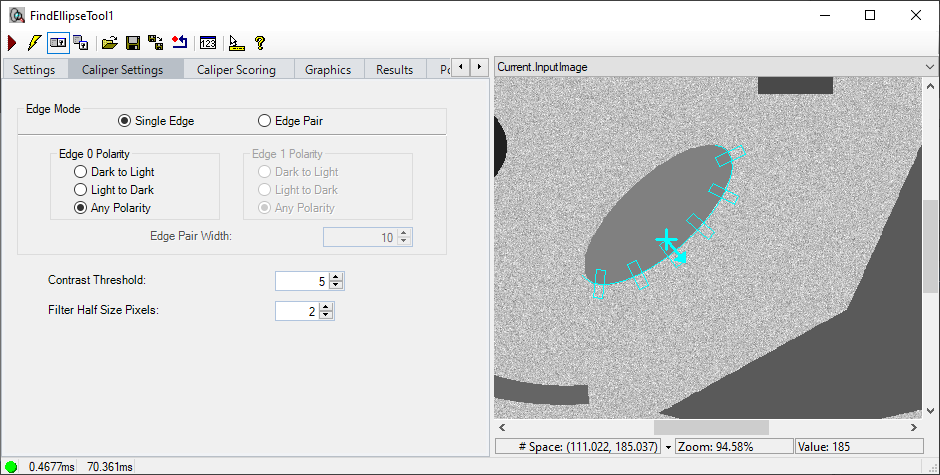This screenshot has width=940, height=475.
Task: Click the Reset icon with blue arrow
Action: coord(179,43)
